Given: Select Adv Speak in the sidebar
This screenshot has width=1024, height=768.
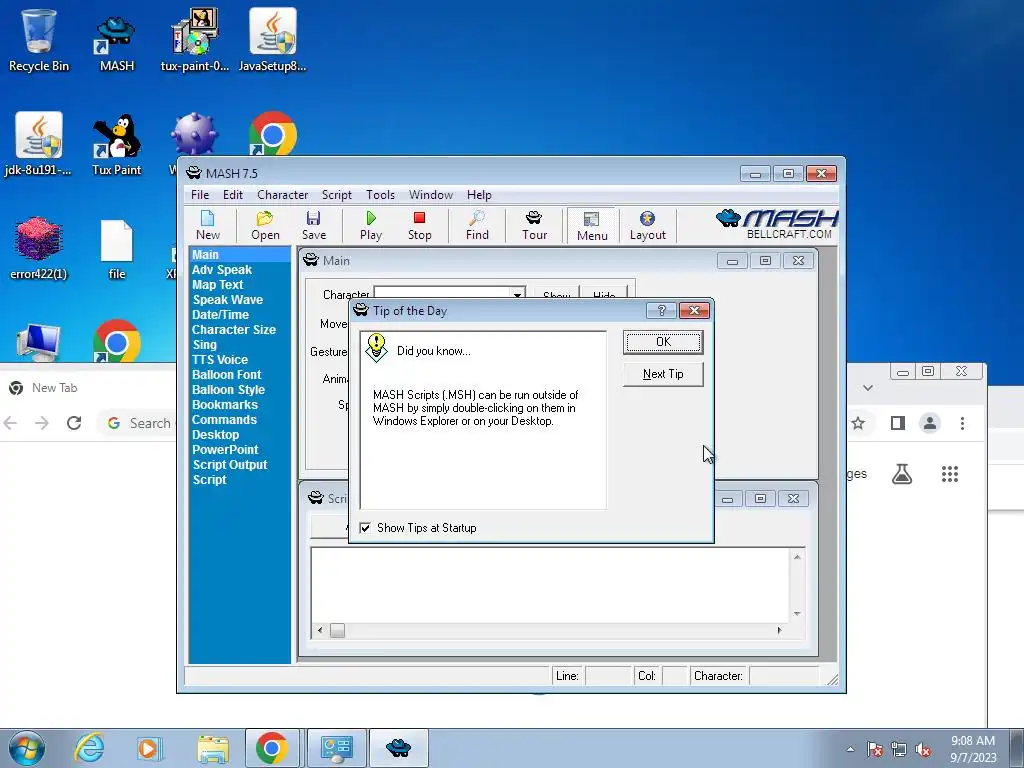Looking at the screenshot, I should tap(221, 270).
